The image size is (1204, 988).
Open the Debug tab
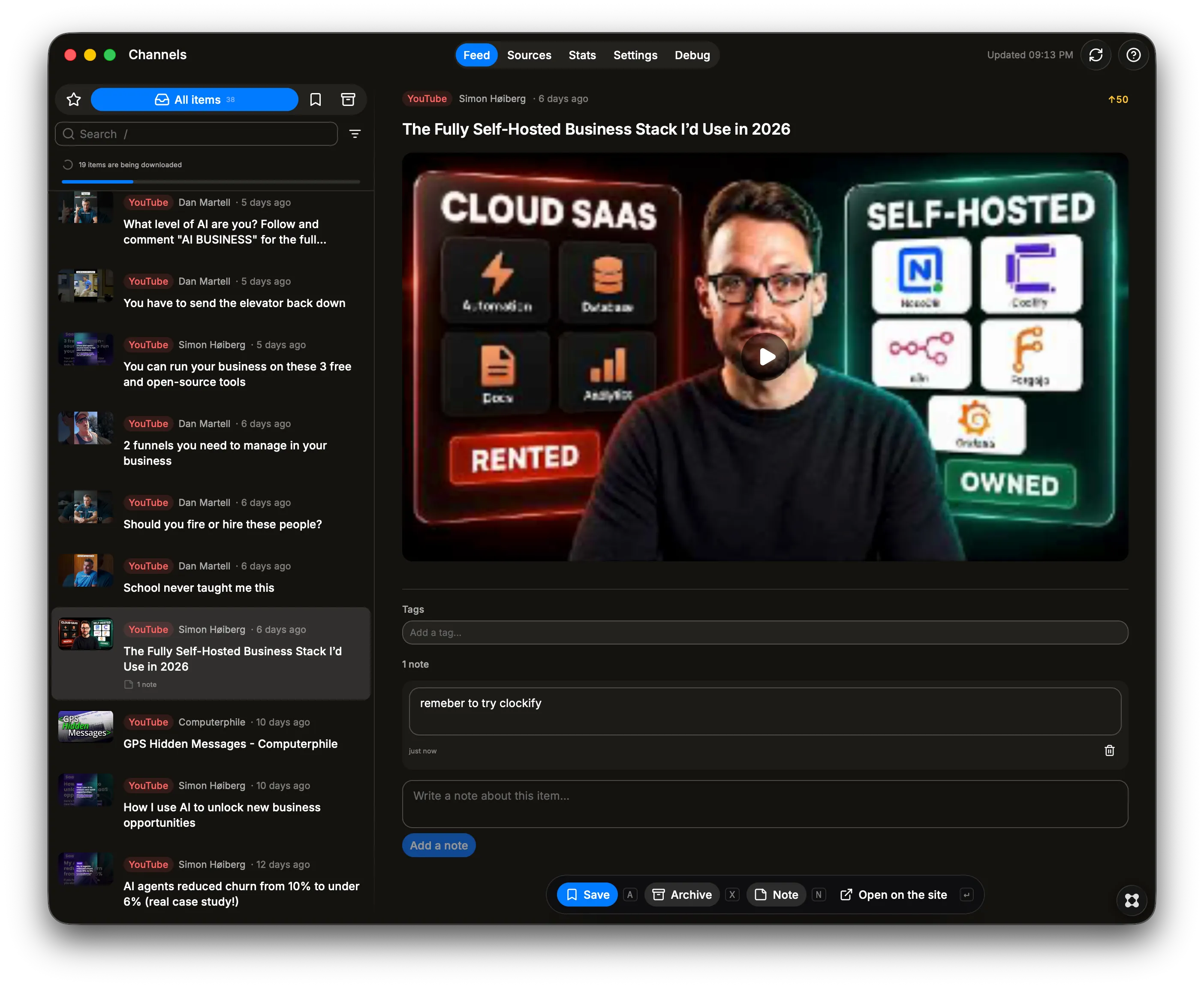point(692,55)
